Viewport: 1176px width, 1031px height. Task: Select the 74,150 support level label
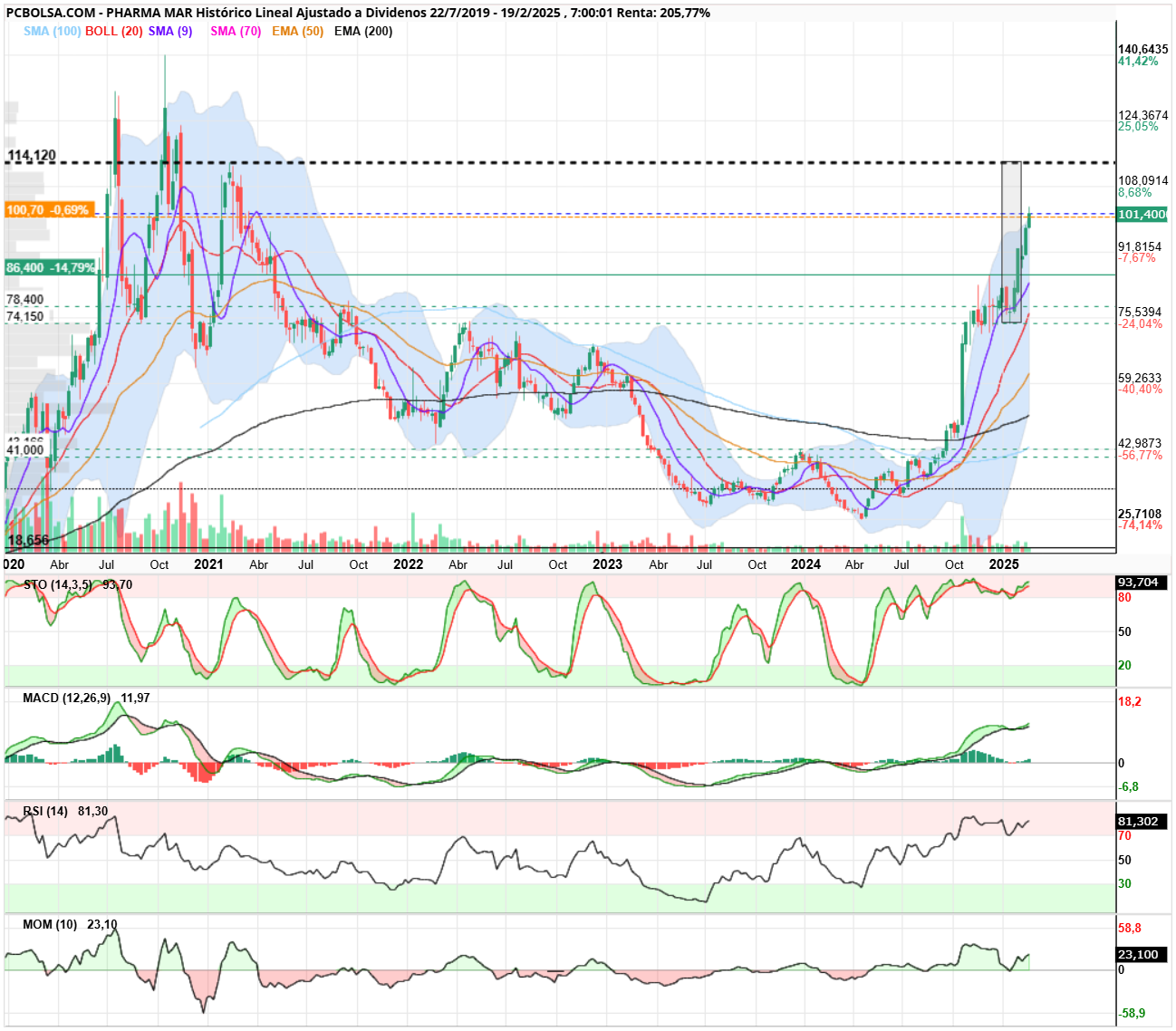[x=25, y=316]
